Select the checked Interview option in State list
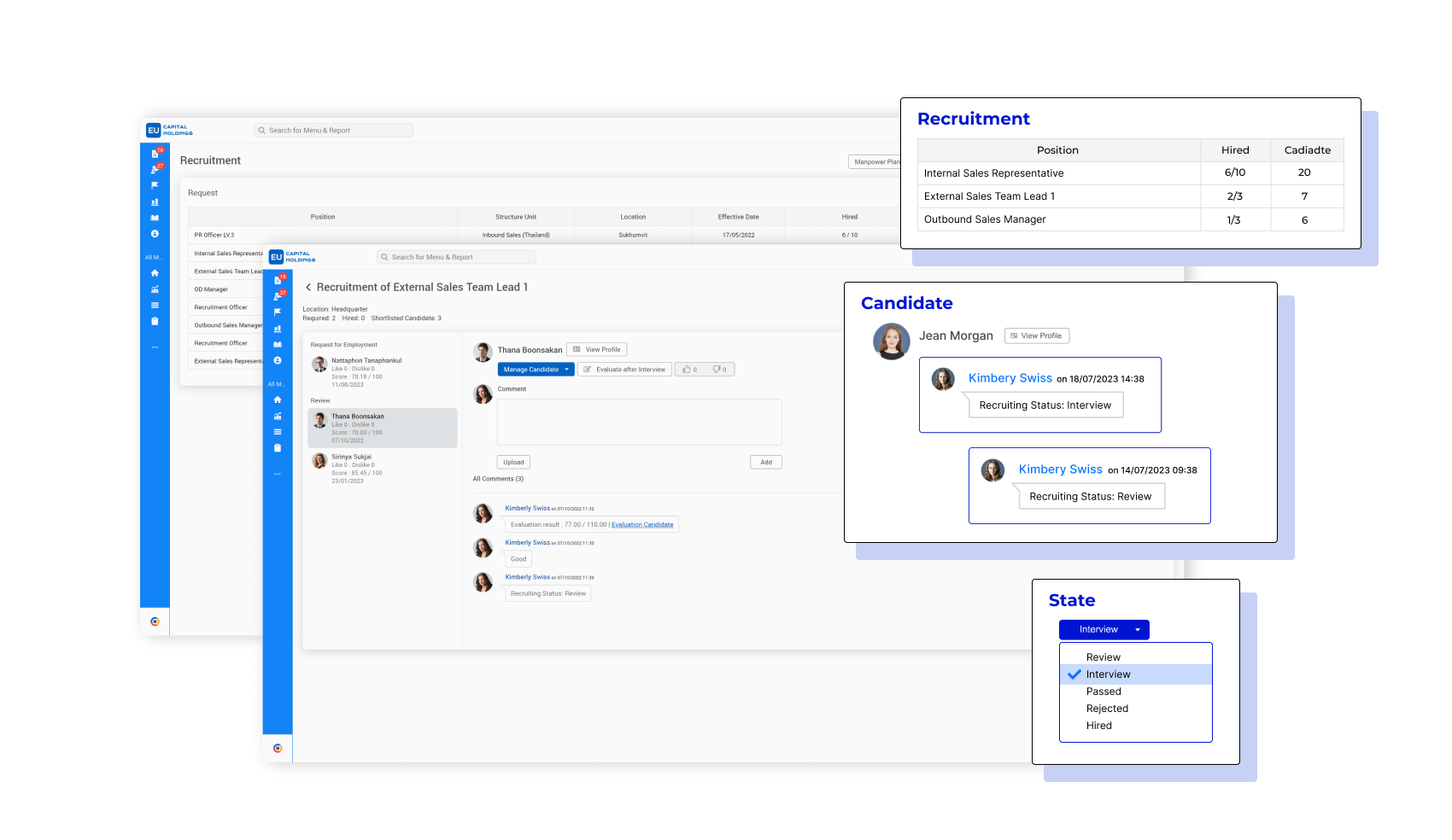Screen dimensions: 1452x840 [1108, 674]
